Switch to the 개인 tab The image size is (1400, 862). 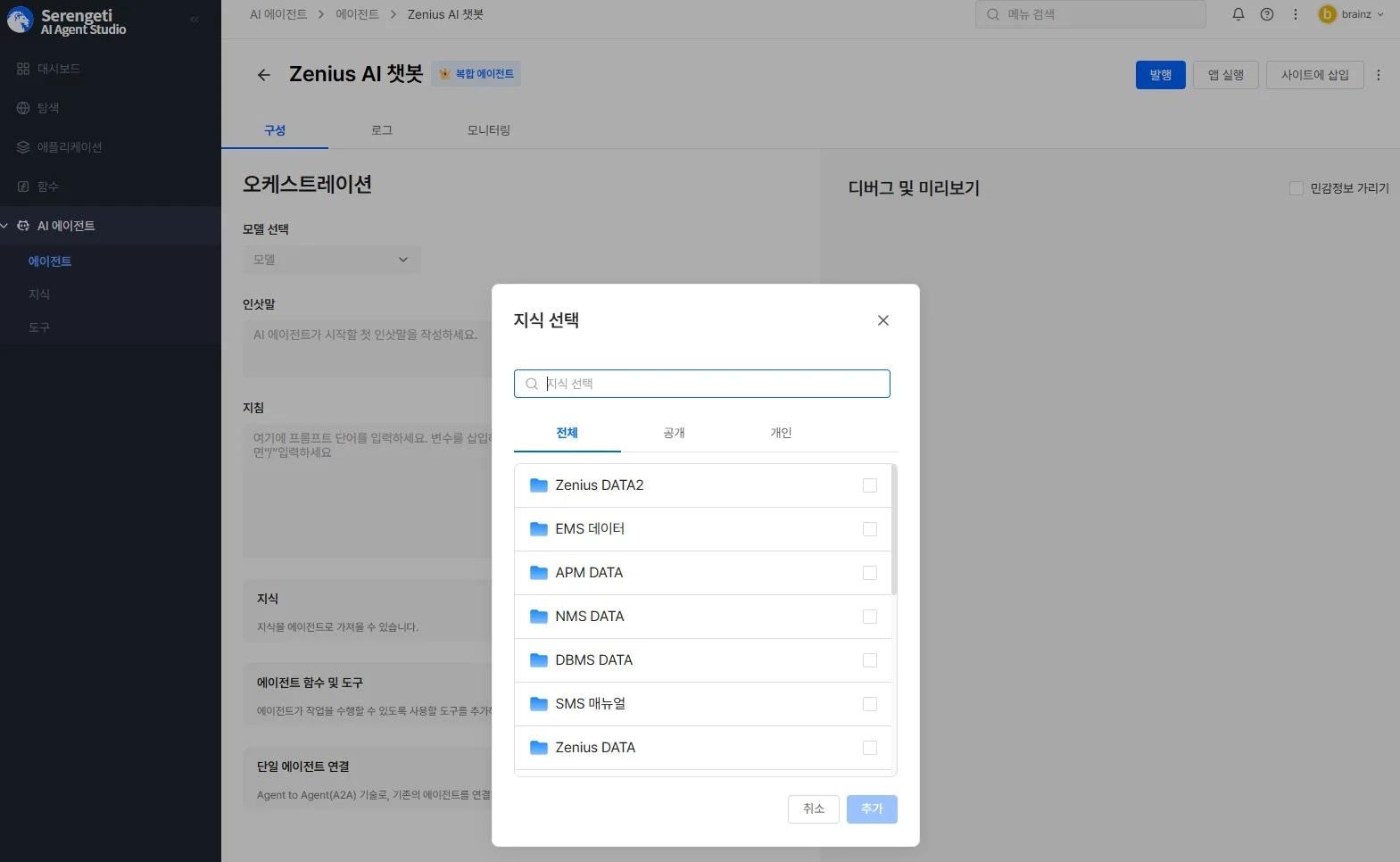pos(782,434)
